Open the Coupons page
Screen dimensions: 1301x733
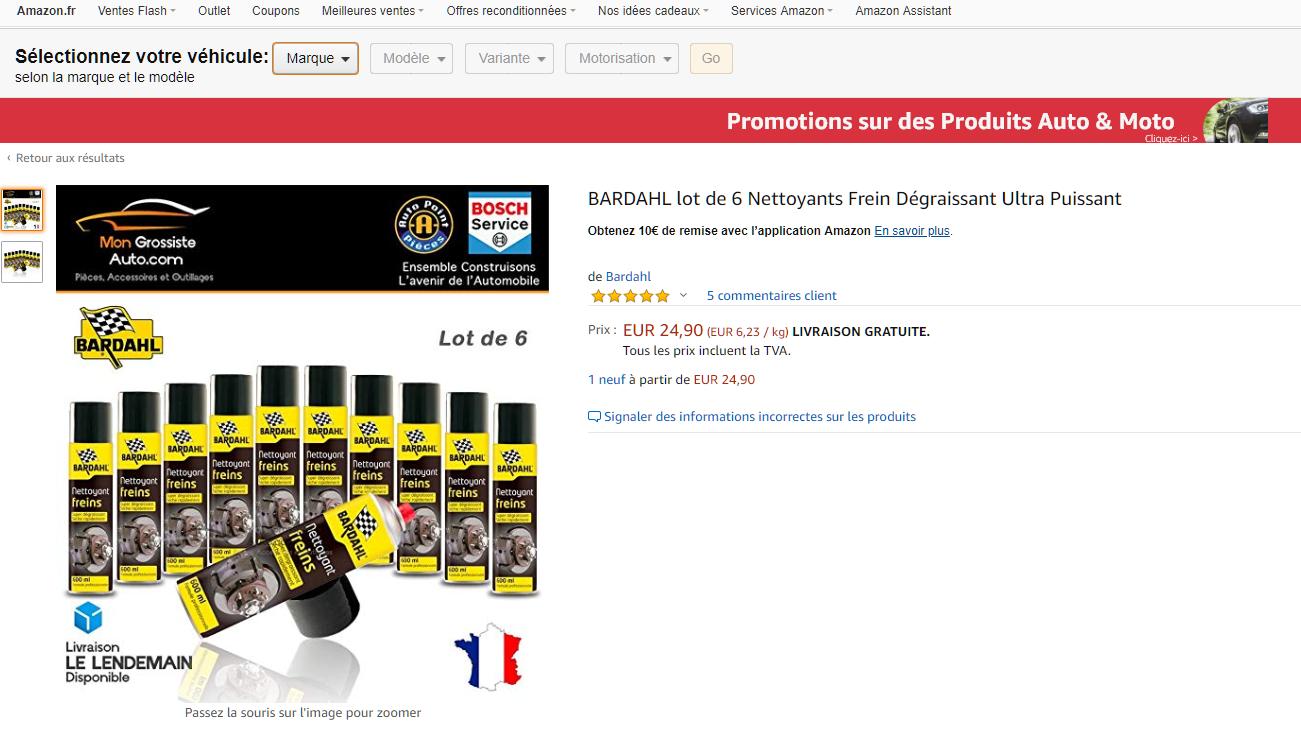(276, 11)
